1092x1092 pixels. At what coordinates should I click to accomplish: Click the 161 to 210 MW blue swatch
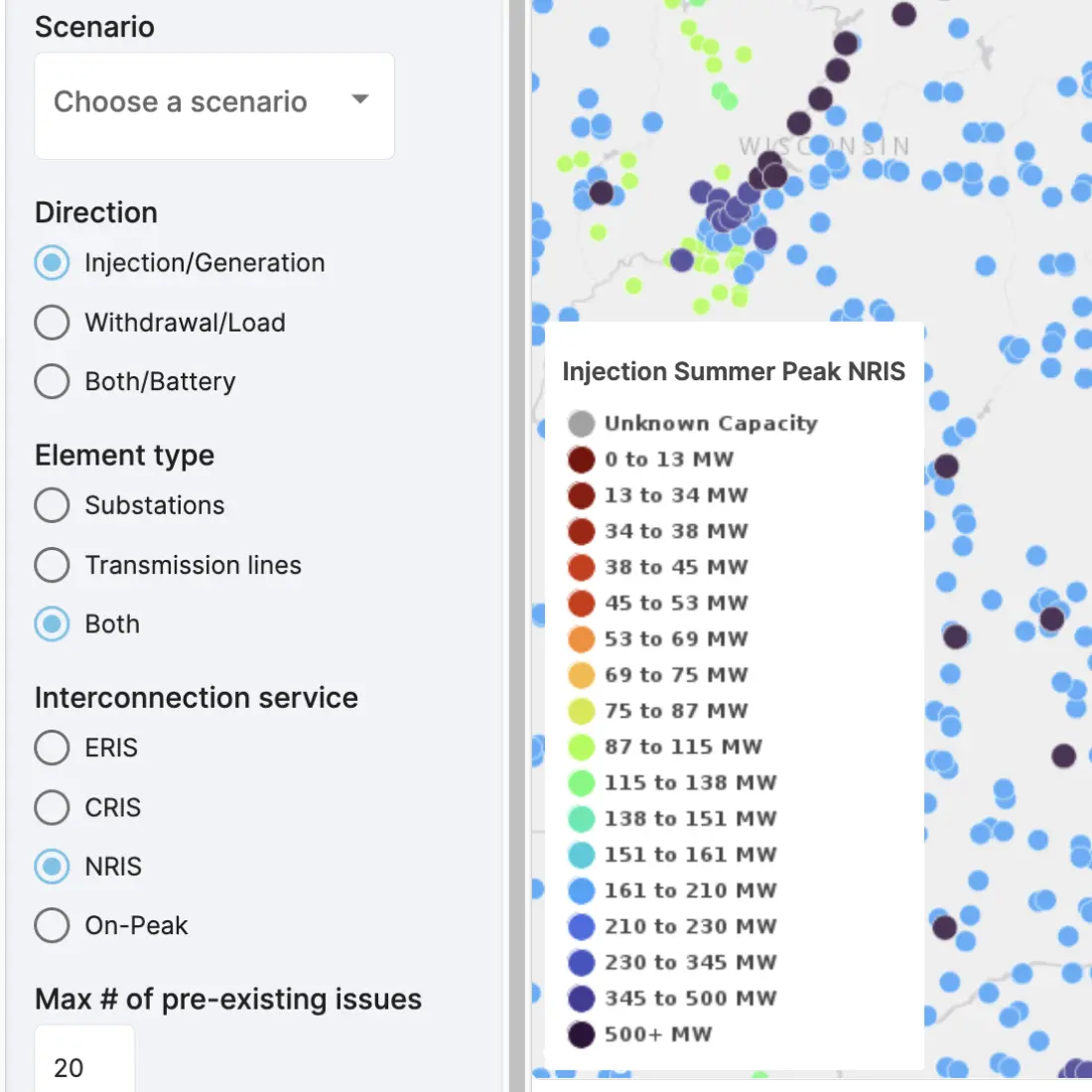(582, 890)
